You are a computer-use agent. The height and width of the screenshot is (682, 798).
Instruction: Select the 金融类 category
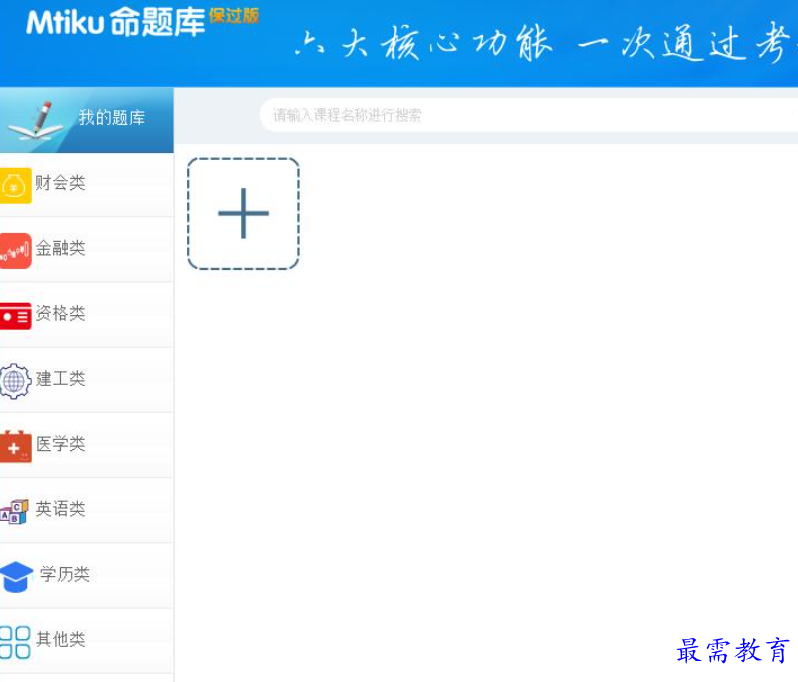point(87,250)
